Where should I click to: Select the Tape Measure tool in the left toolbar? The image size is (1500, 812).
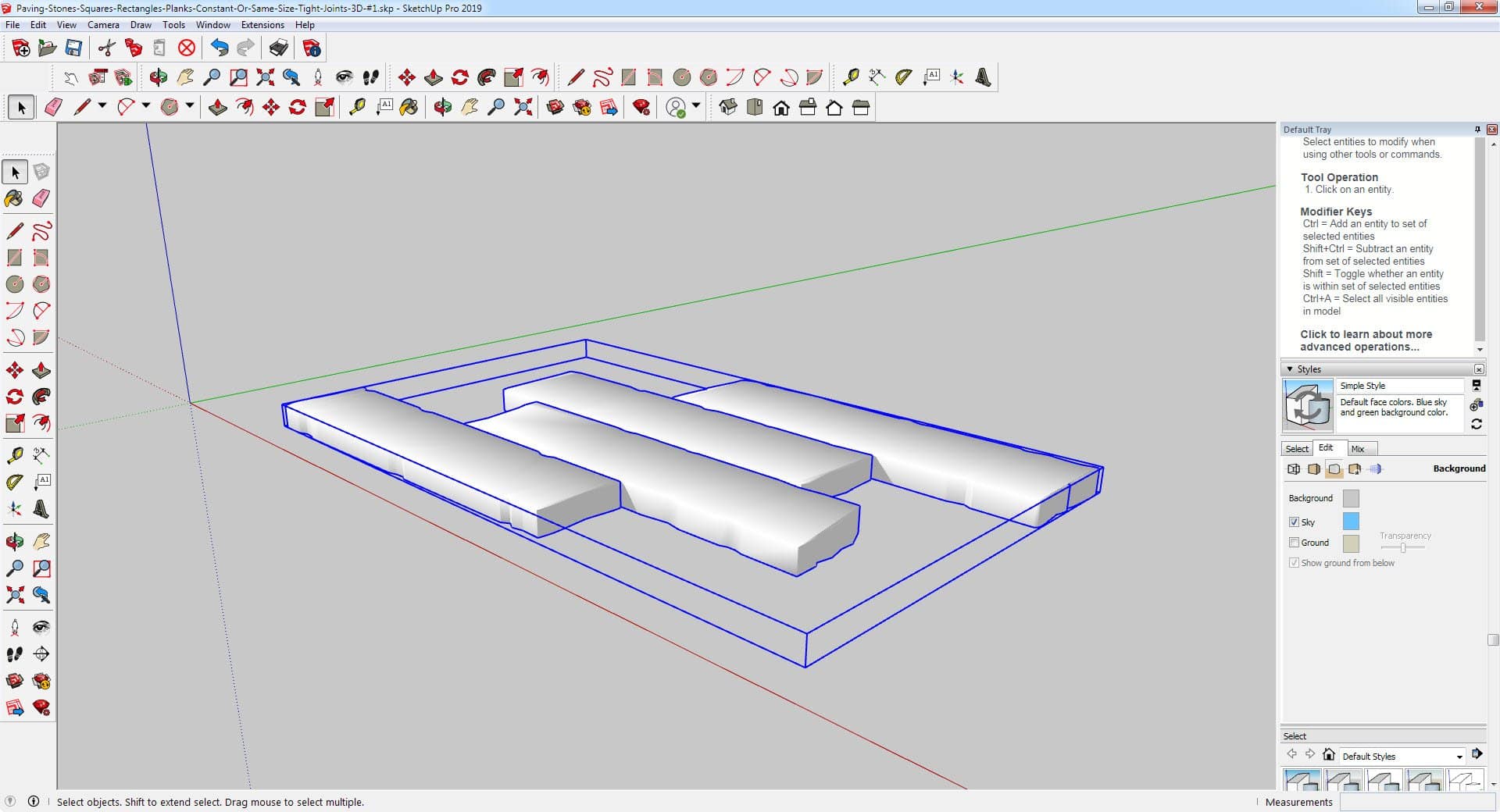pos(14,456)
